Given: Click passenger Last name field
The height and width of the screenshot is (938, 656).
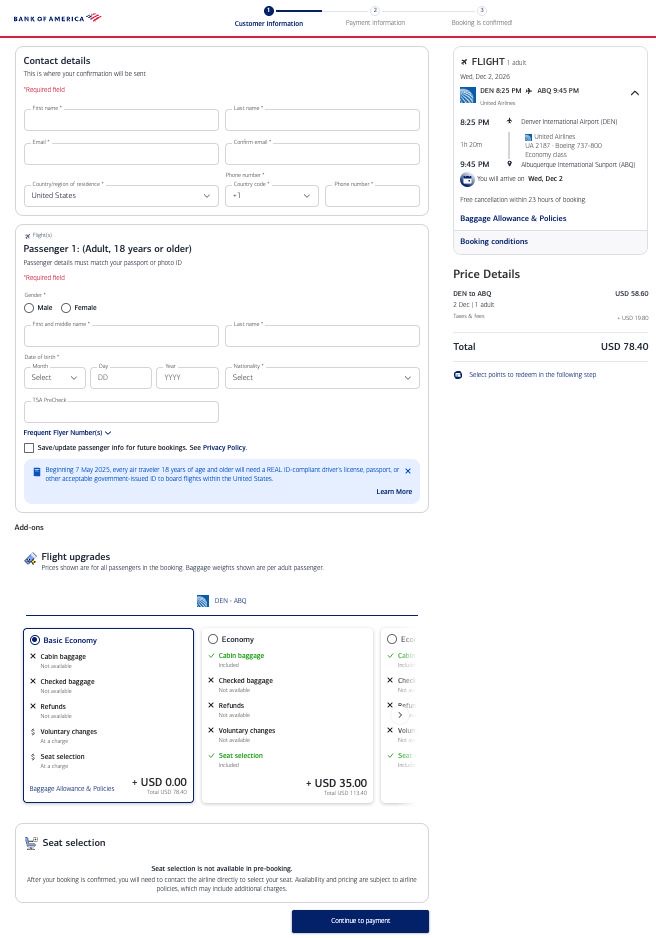Looking at the screenshot, I should pyautogui.click(x=322, y=336).
